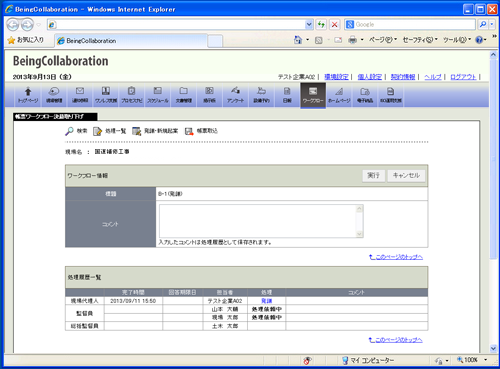Select the BeingCollaboration browser tab

pos(131,41)
